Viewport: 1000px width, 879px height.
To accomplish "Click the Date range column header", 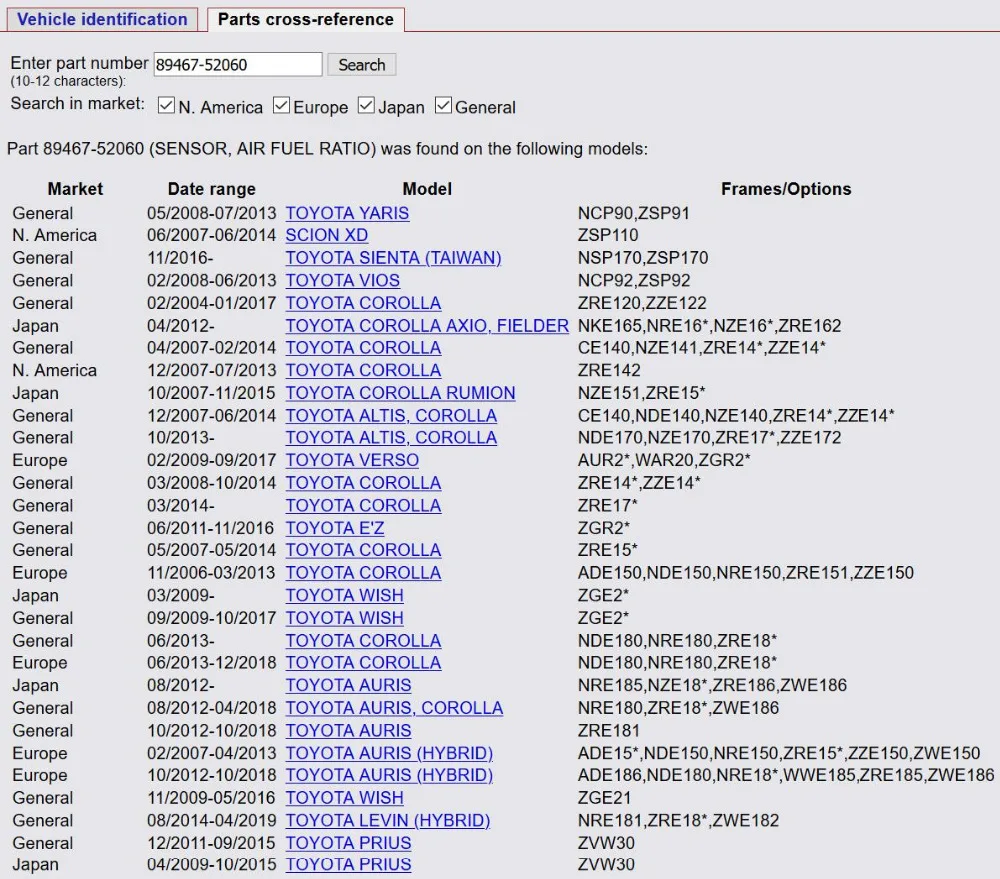I will 212,189.
